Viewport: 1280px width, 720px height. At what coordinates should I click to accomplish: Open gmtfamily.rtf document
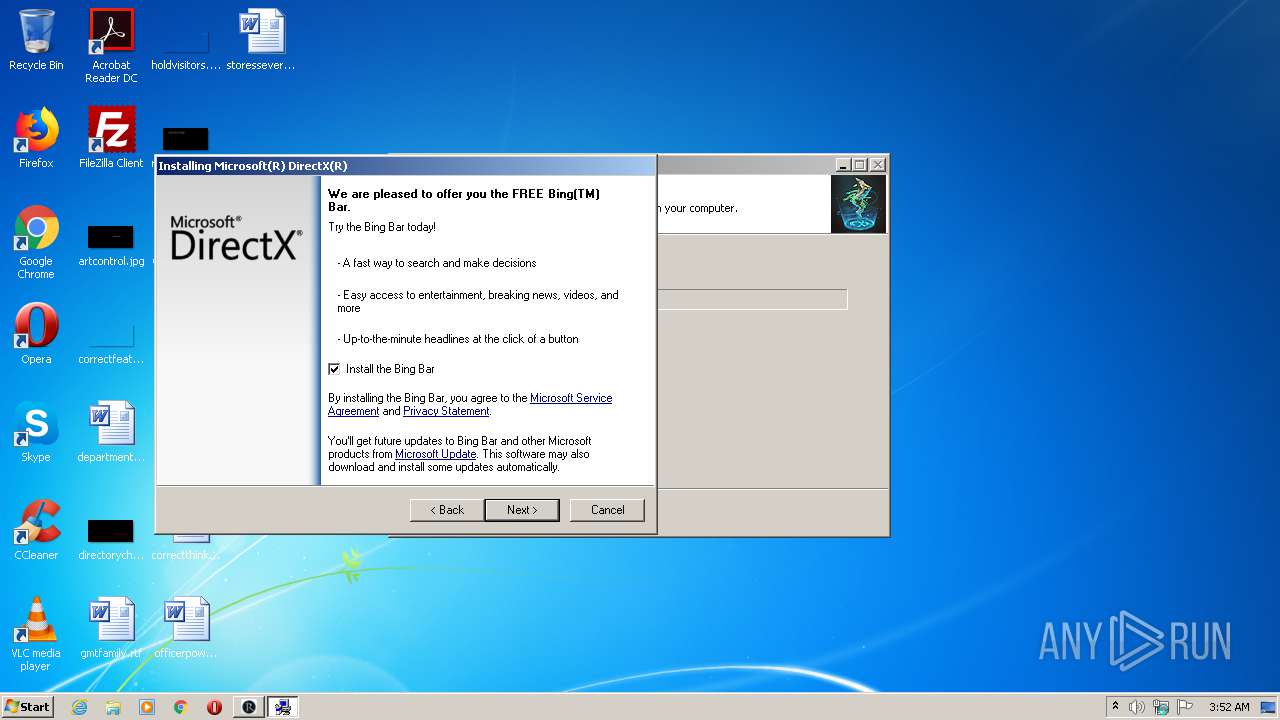111,628
